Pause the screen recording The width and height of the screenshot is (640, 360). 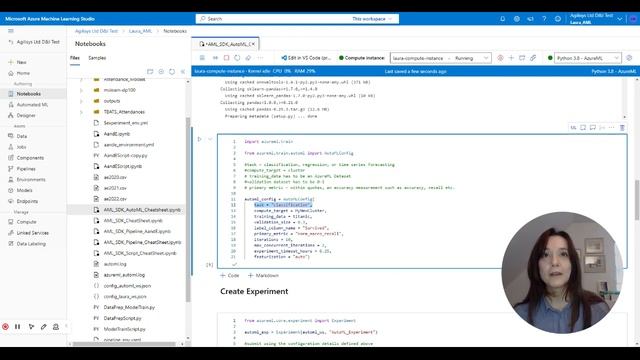[18, 327]
